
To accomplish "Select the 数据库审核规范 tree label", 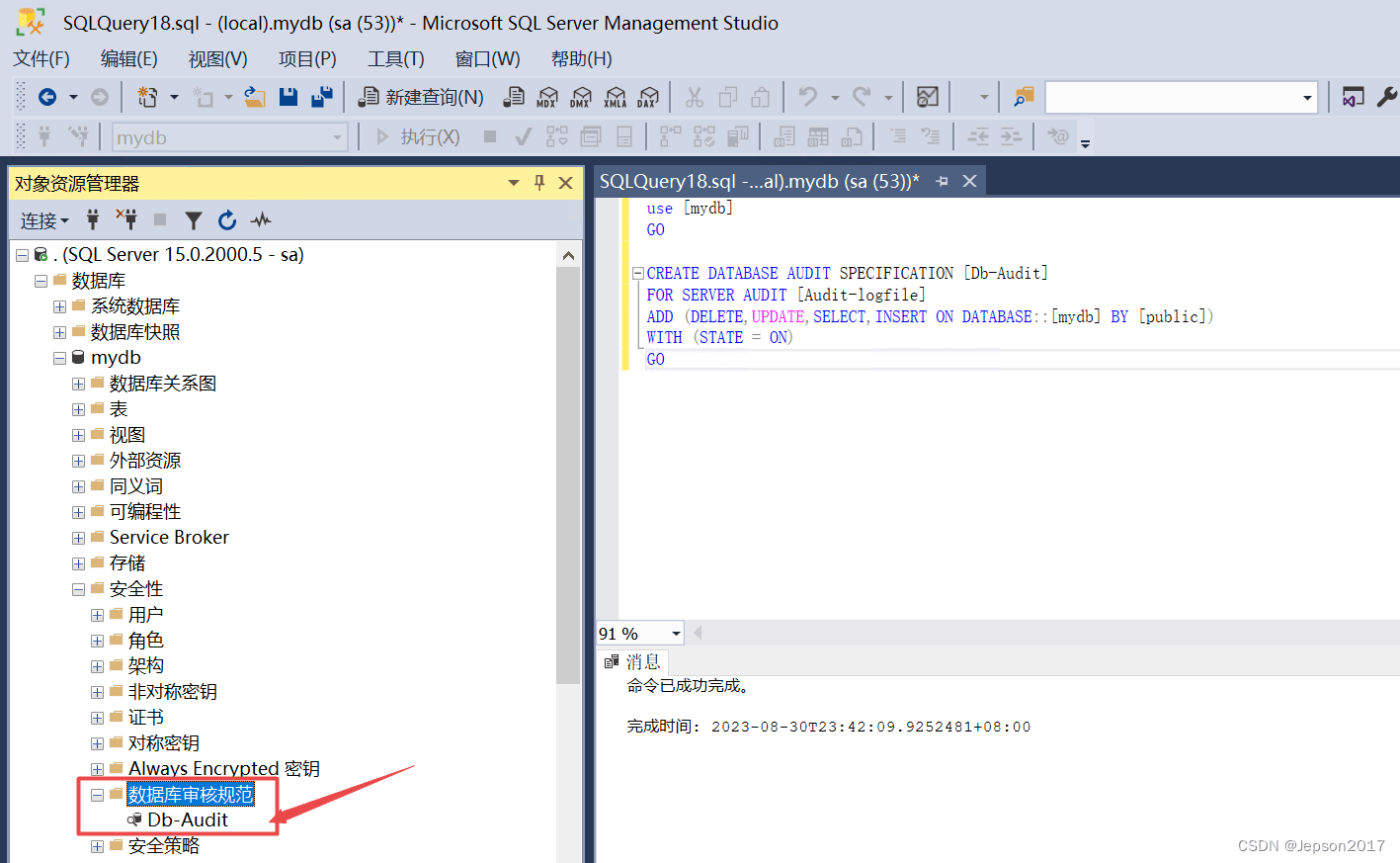I will [191, 795].
